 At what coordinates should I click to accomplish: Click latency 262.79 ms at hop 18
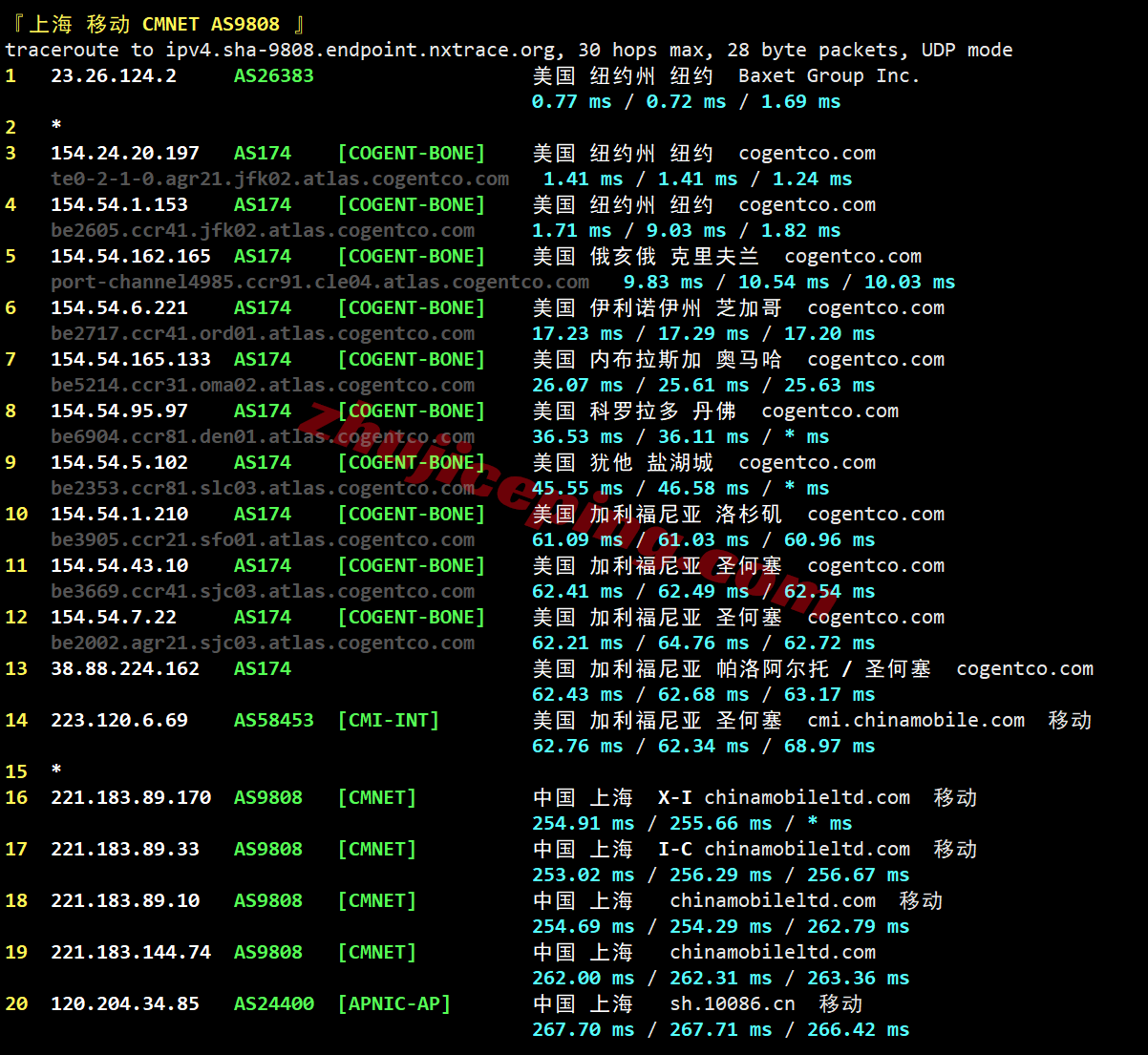click(x=859, y=926)
